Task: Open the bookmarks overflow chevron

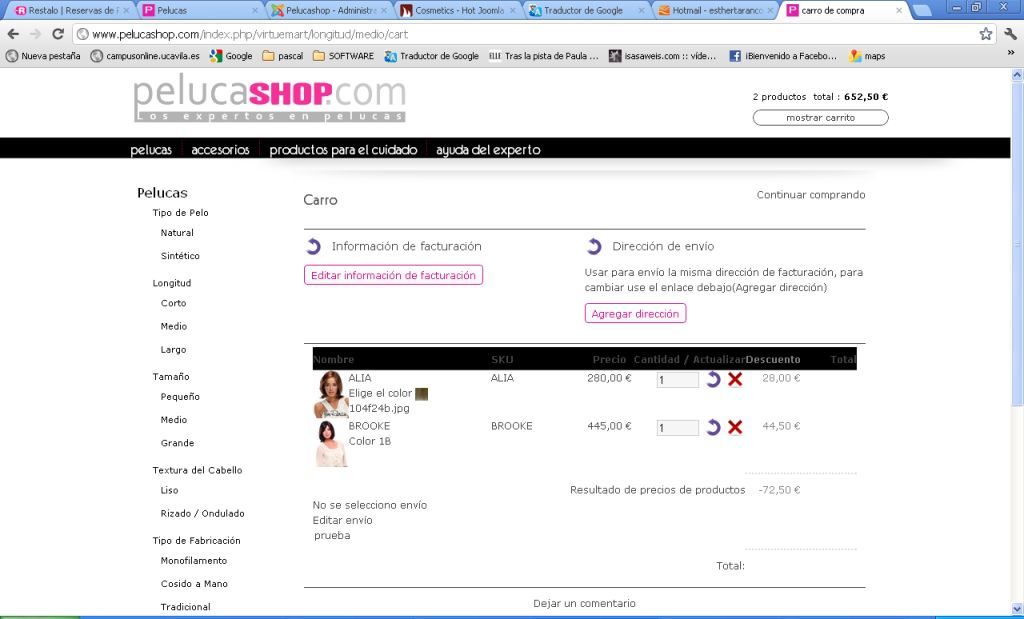Action: pos(1010,52)
